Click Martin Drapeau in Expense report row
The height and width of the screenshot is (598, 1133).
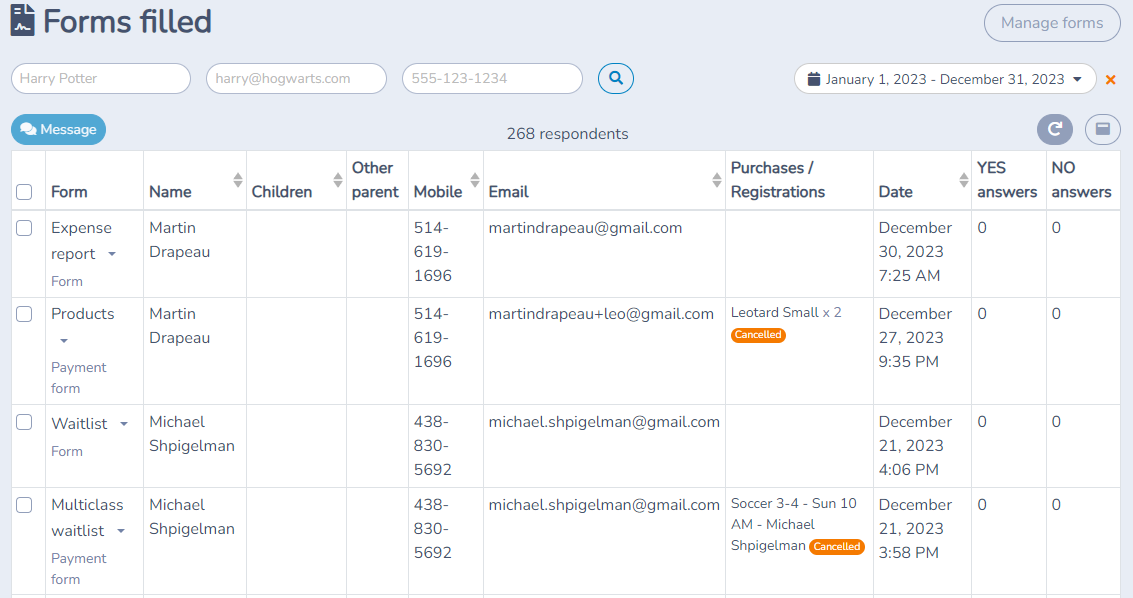click(x=179, y=240)
